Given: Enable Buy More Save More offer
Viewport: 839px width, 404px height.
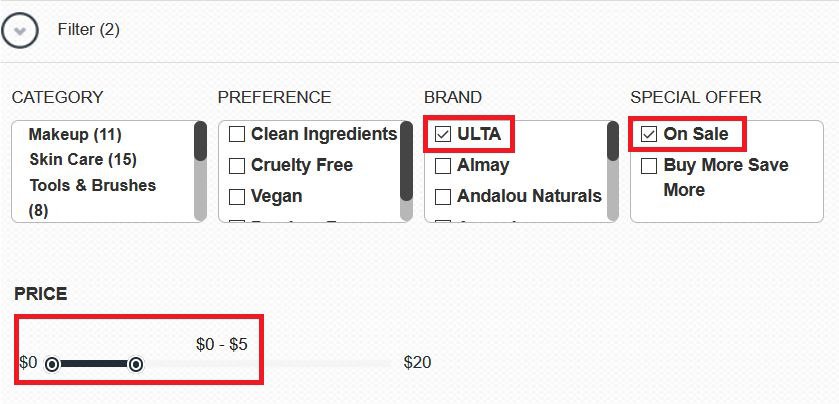Looking at the screenshot, I should [x=649, y=165].
